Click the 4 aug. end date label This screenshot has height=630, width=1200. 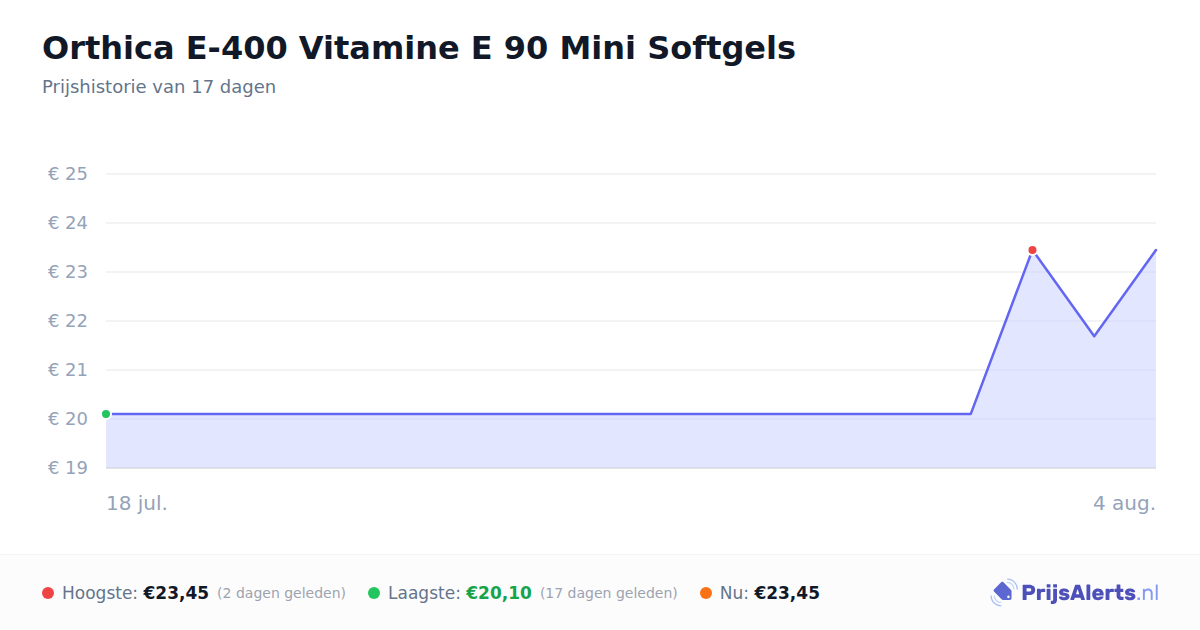[x=1124, y=503]
